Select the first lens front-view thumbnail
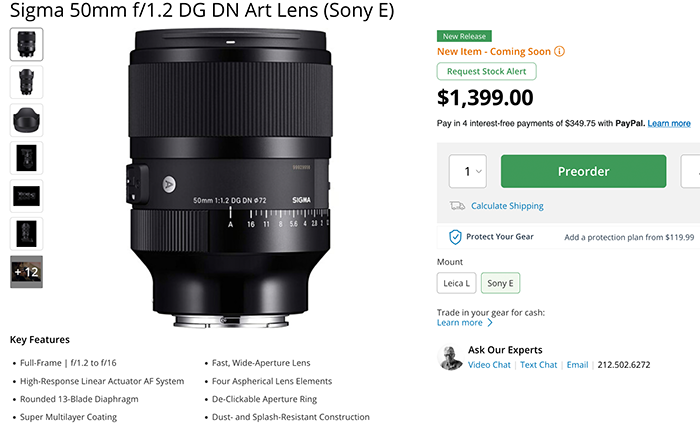Image resolution: width=700 pixels, height=423 pixels. [27, 44]
